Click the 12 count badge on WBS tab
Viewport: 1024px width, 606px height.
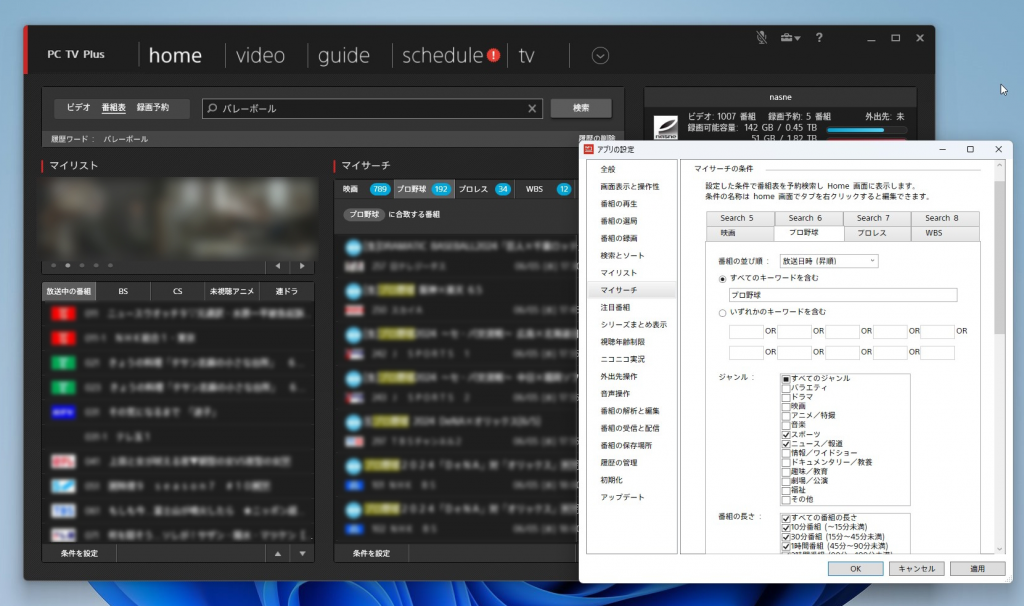564,189
